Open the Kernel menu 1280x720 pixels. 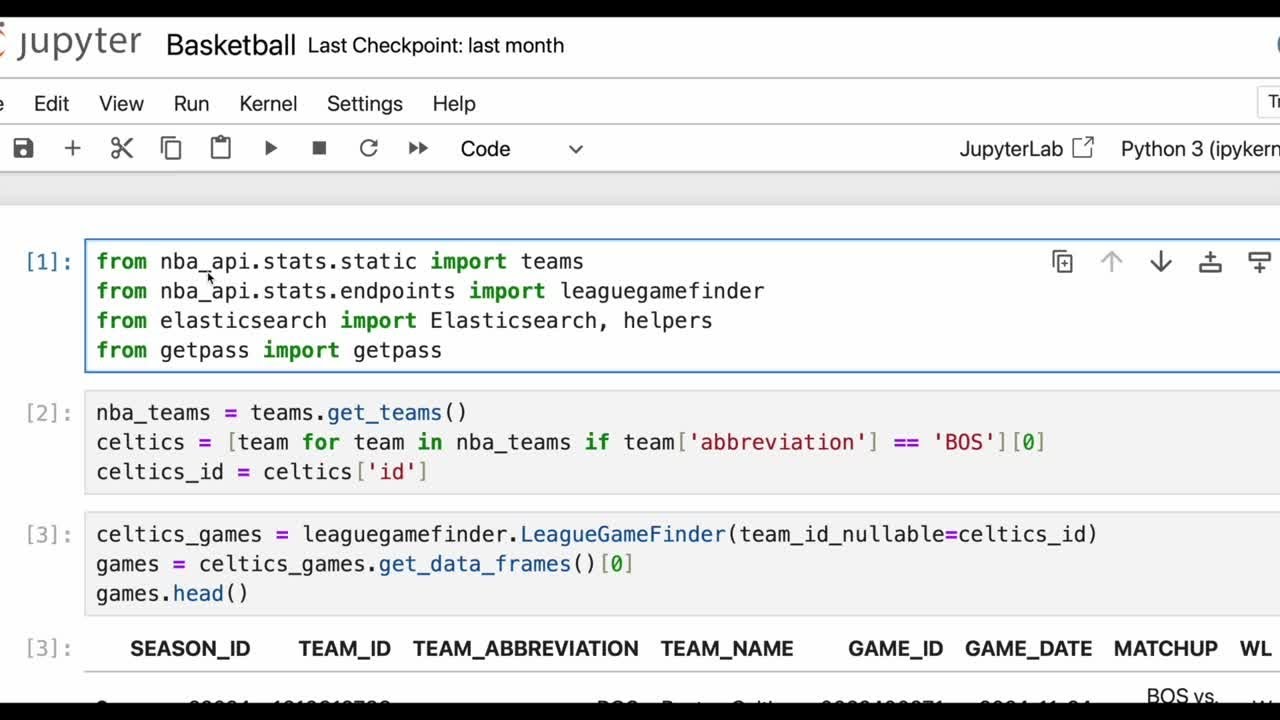pos(268,104)
